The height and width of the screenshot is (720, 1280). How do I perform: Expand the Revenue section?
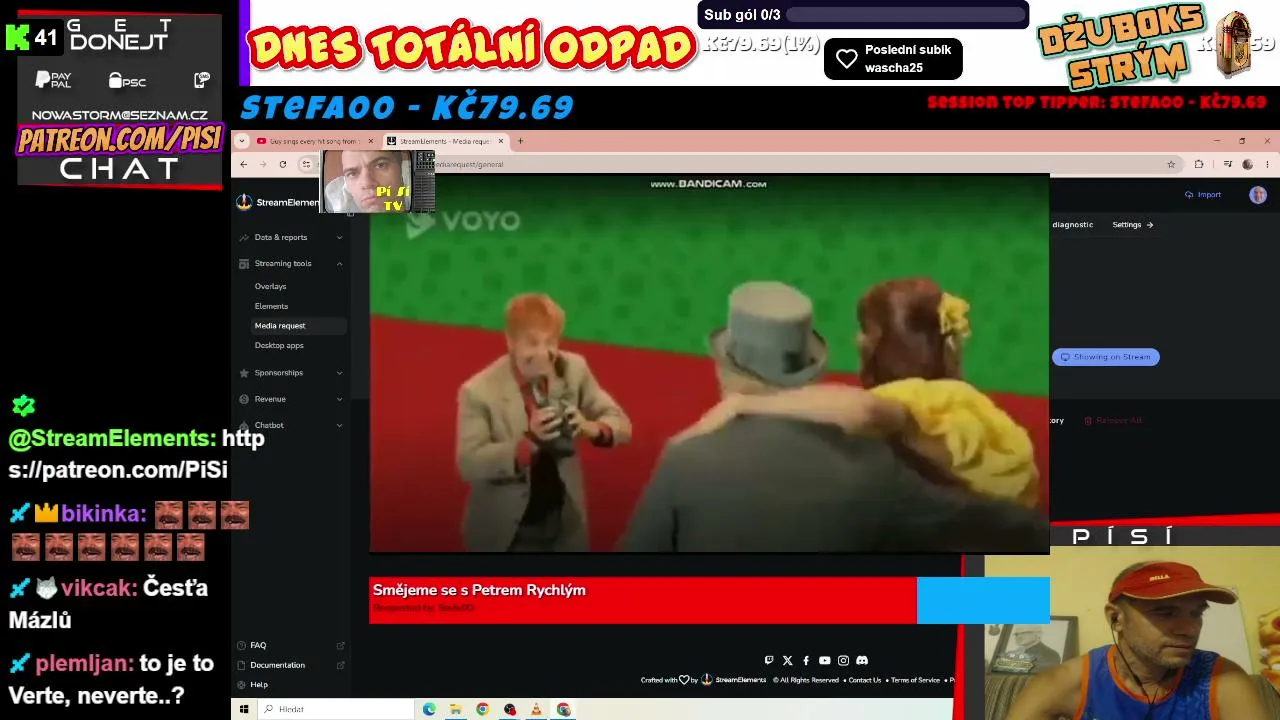pyautogui.click(x=339, y=399)
